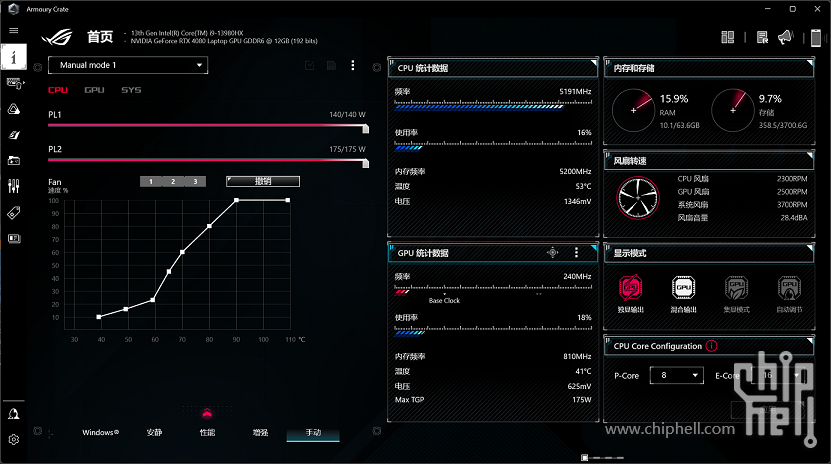The image size is (831, 464).
Task: Click the fan speed wheel graphic
Action: pos(638,198)
